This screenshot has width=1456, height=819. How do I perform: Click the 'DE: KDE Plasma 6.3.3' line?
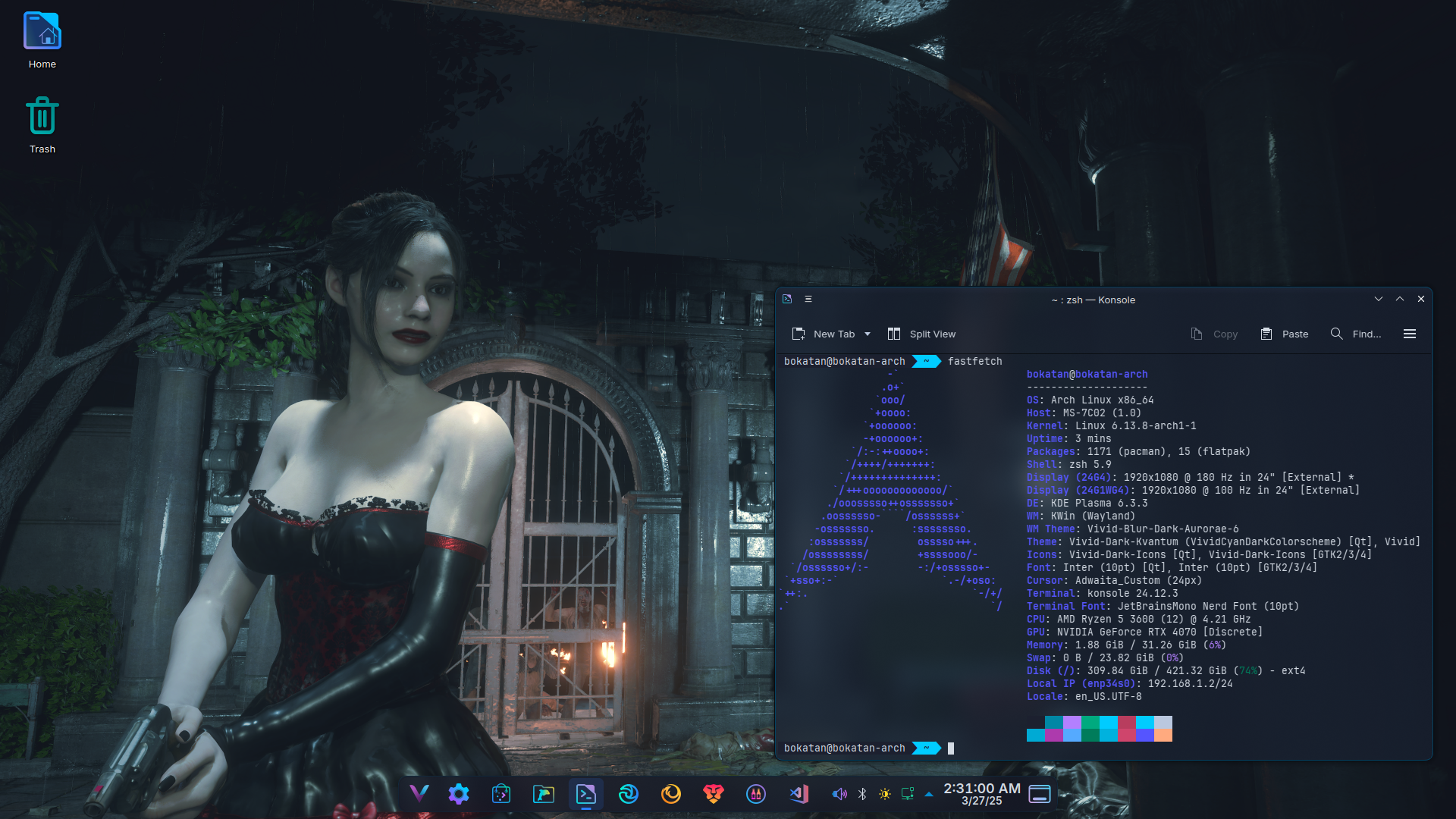pyautogui.click(x=1087, y=503)
